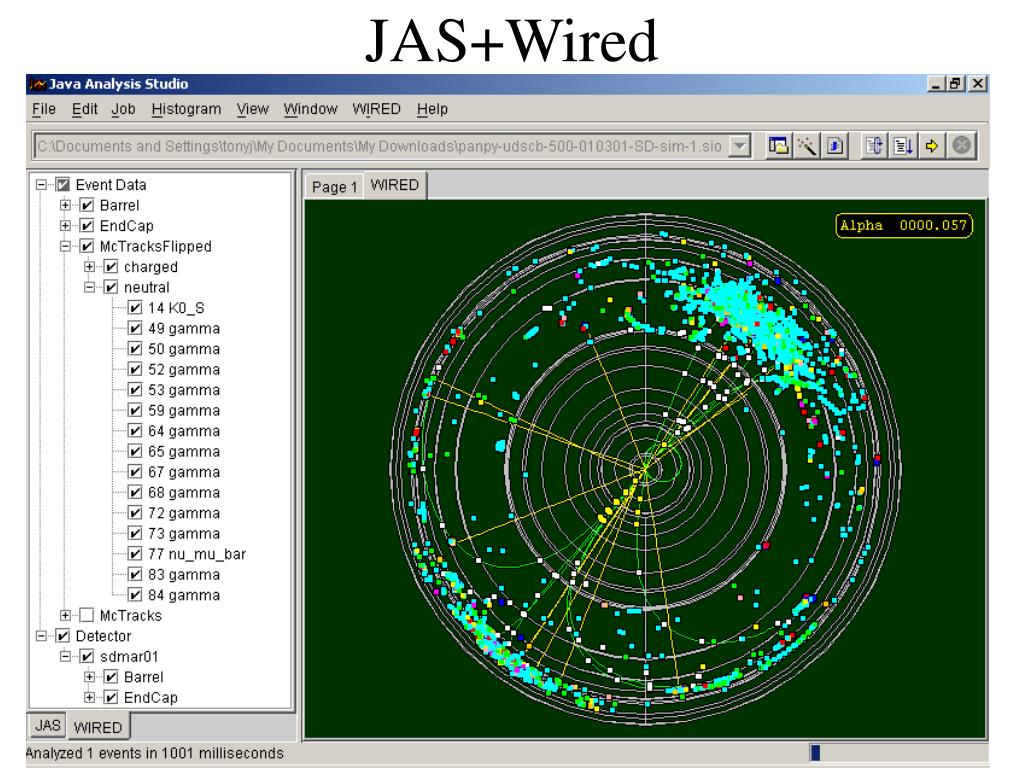Click the rewind job document icon
The image size is (1024, 768).
(x=874, y=146)
